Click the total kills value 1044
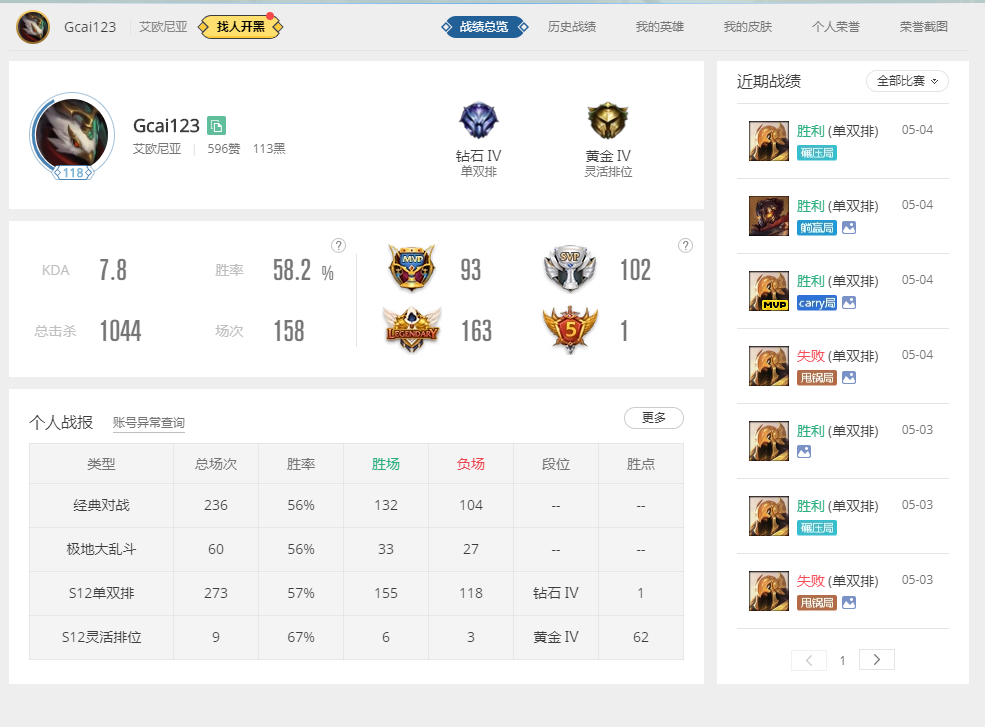Image resolution: width=985 pixels, height=727 pixels. coord(120,331)
